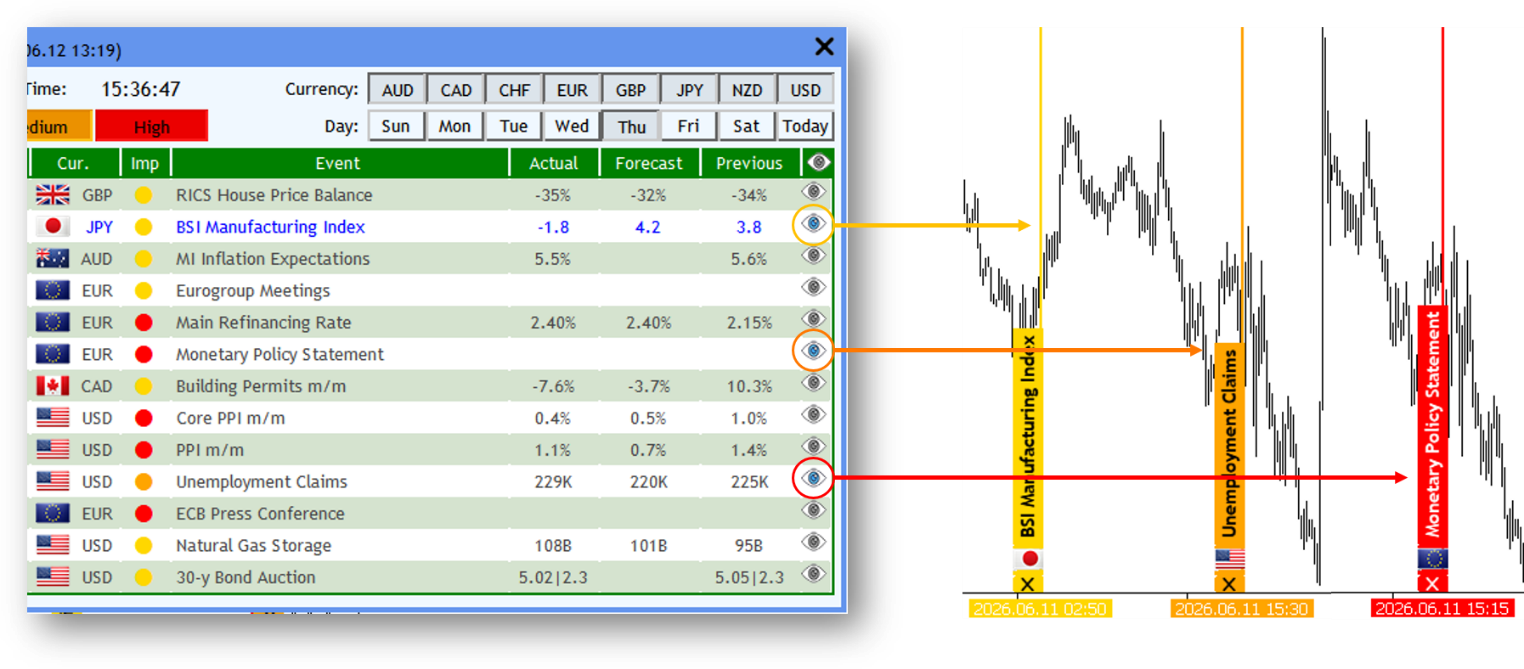Filter by USD currency
The height and width of the screenshot is (669, 1524).
click(805, 90)
